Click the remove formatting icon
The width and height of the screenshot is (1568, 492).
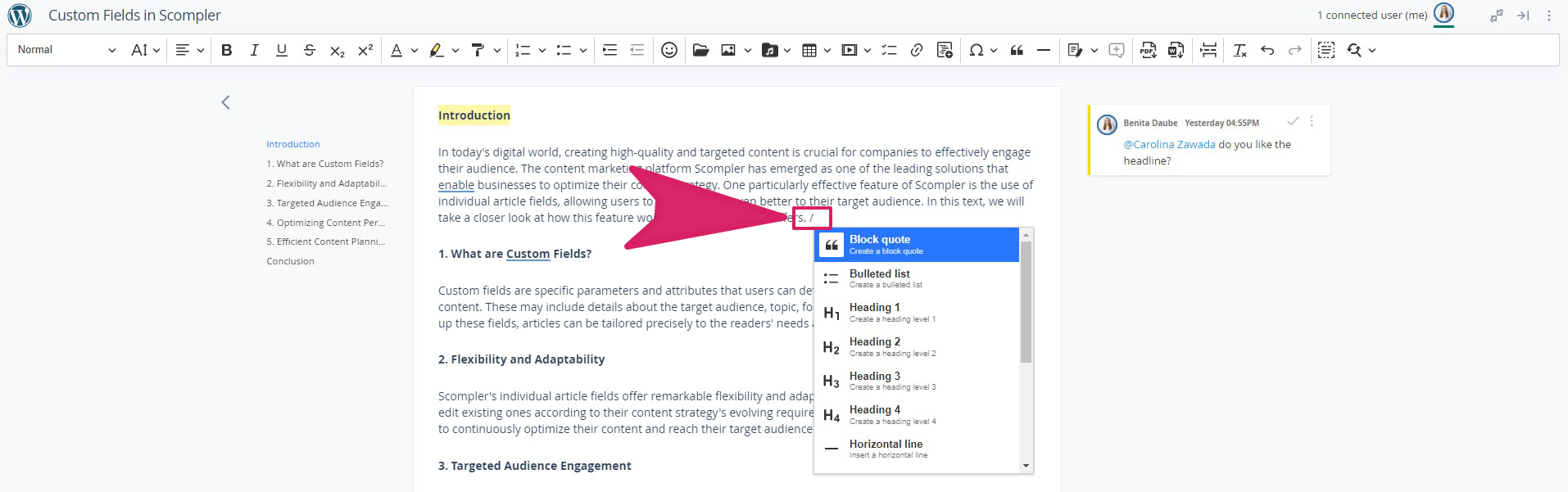(1239, 50)
